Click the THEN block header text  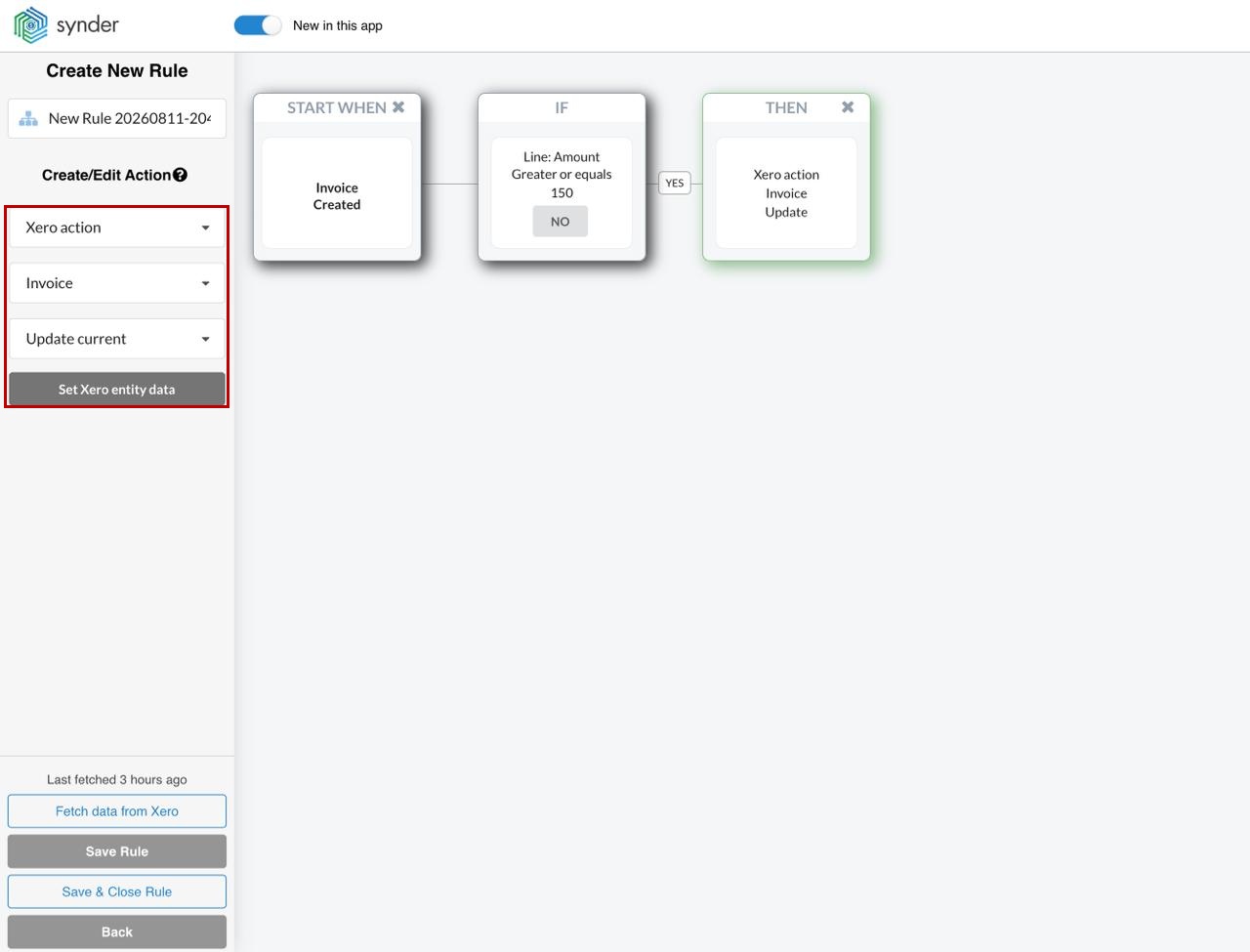pyautogui.click(x=786, y=107)
